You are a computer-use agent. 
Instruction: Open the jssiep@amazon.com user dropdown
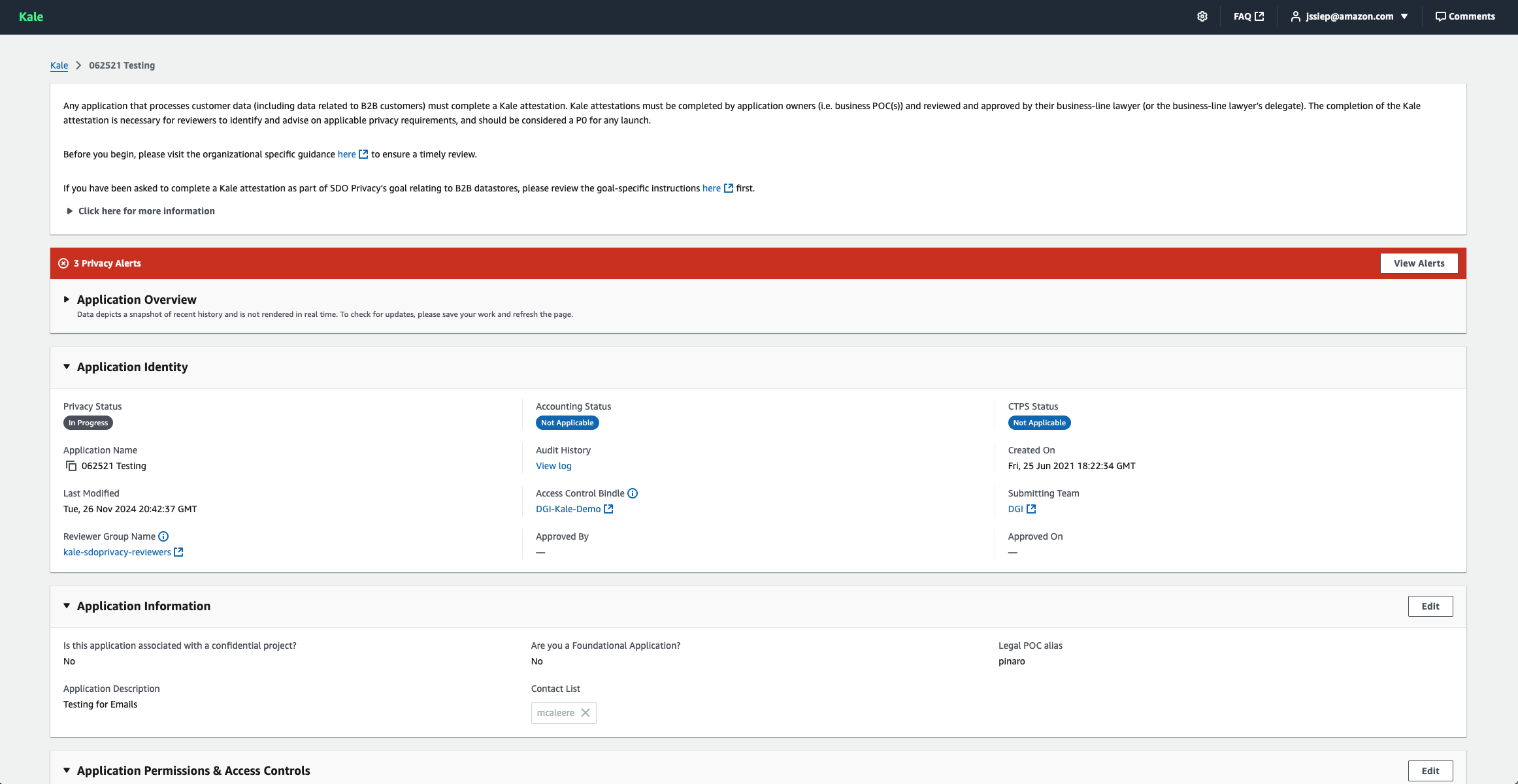(x=1349, y=16)
